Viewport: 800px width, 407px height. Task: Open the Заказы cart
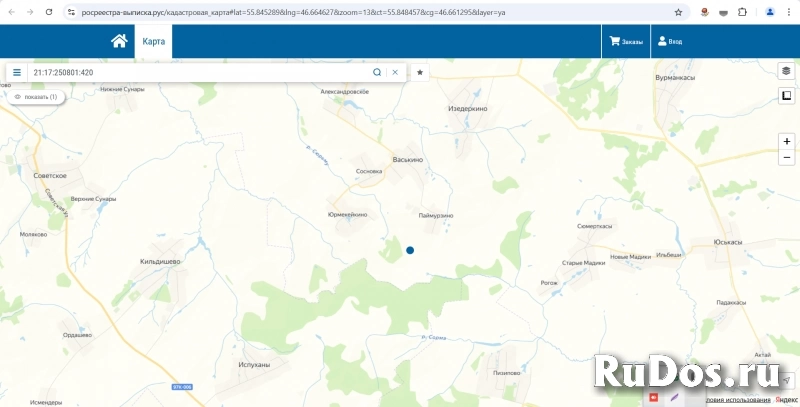coord(626,42)
